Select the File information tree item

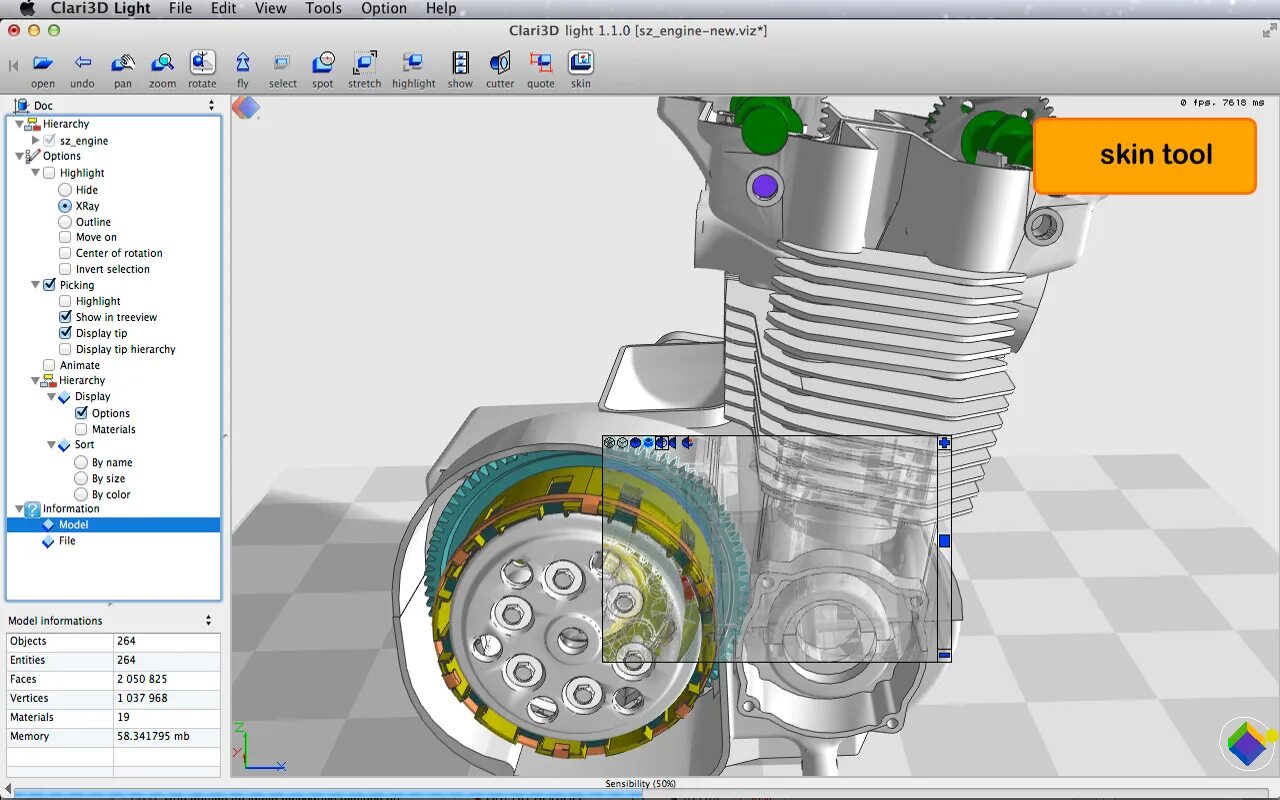[67, 541]
